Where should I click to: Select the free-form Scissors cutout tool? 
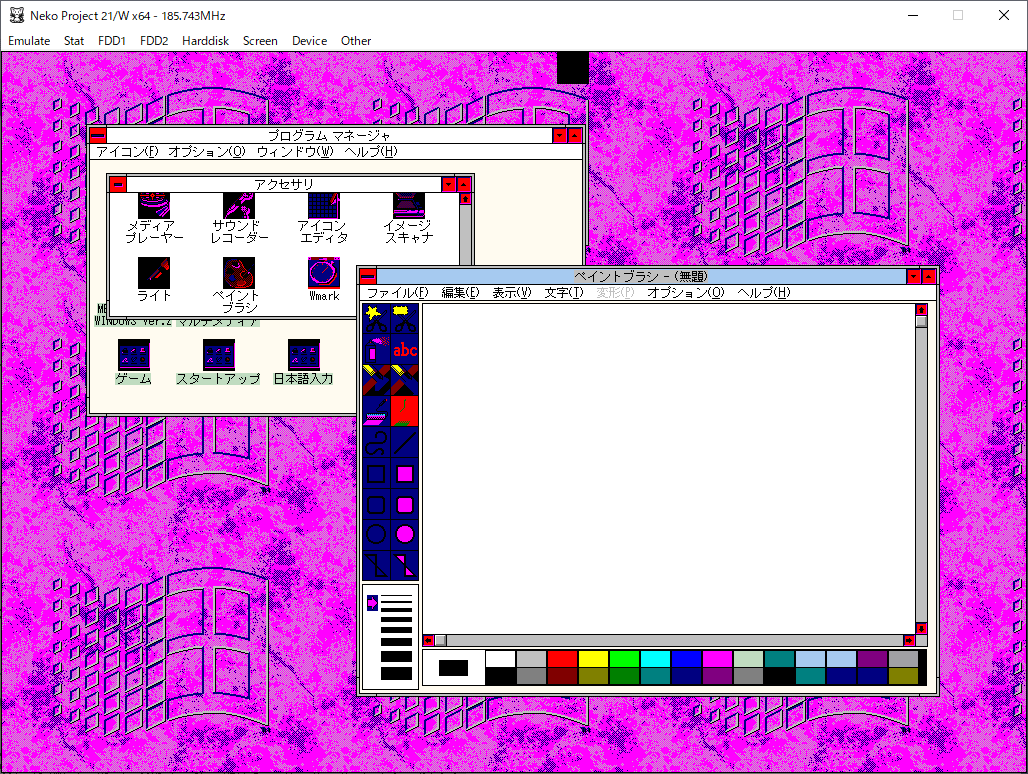(x=376, y=319)
